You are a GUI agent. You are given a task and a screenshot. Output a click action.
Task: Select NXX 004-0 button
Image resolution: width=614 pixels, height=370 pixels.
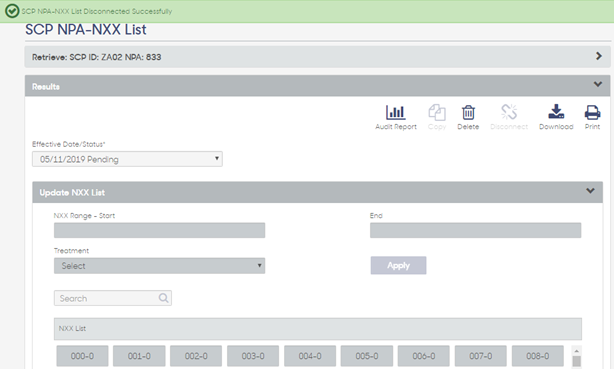(310, 356)
